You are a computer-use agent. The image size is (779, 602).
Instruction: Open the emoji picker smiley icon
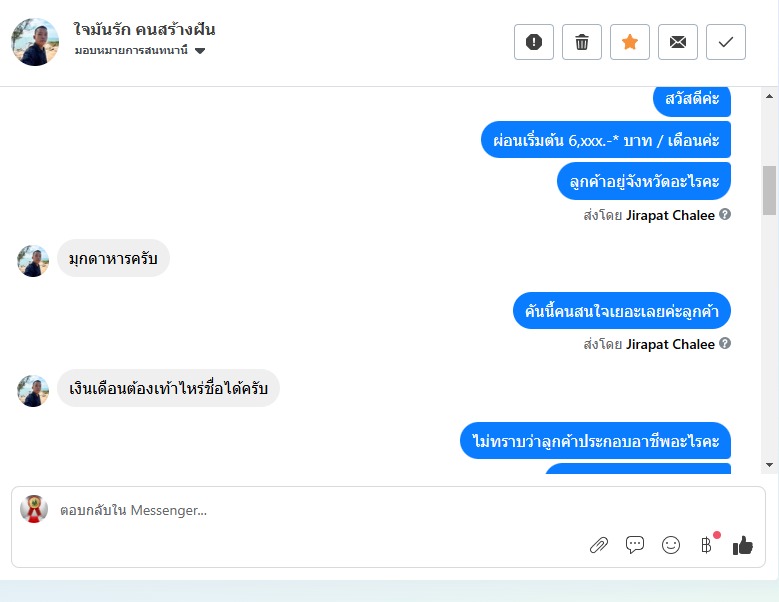click(x=671, y=545)
